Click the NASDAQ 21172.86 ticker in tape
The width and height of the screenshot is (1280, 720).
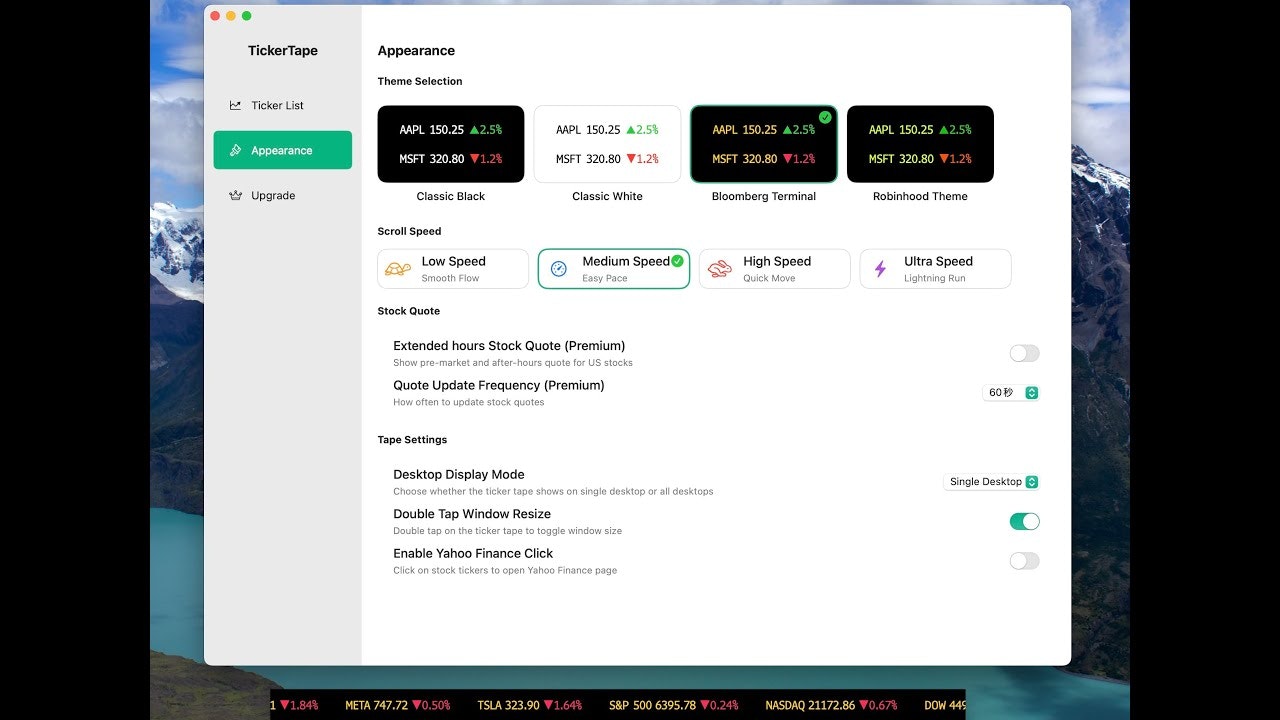click(831, 705)
